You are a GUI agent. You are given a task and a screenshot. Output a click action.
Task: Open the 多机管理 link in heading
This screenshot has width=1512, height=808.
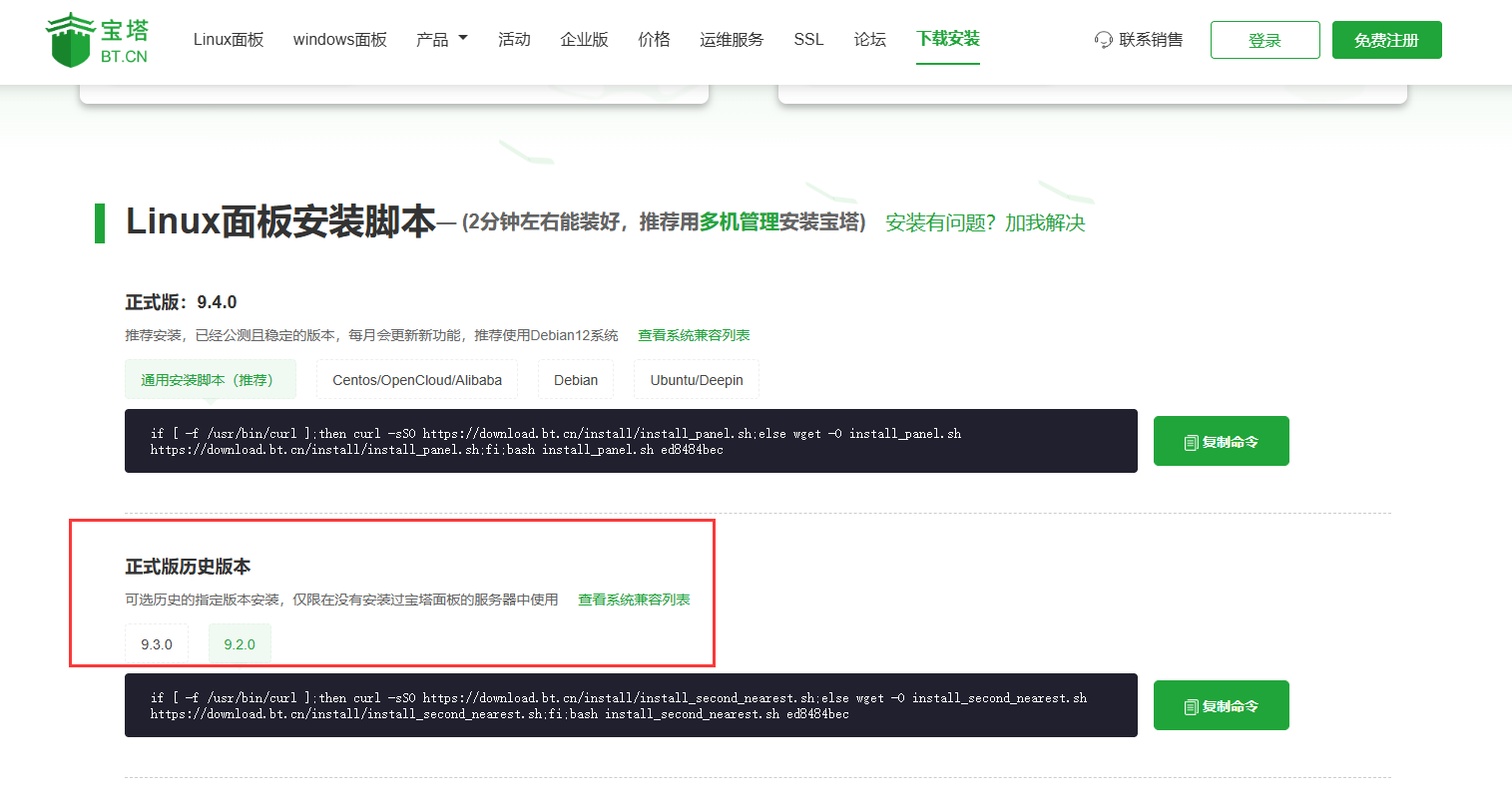[739, 222]
